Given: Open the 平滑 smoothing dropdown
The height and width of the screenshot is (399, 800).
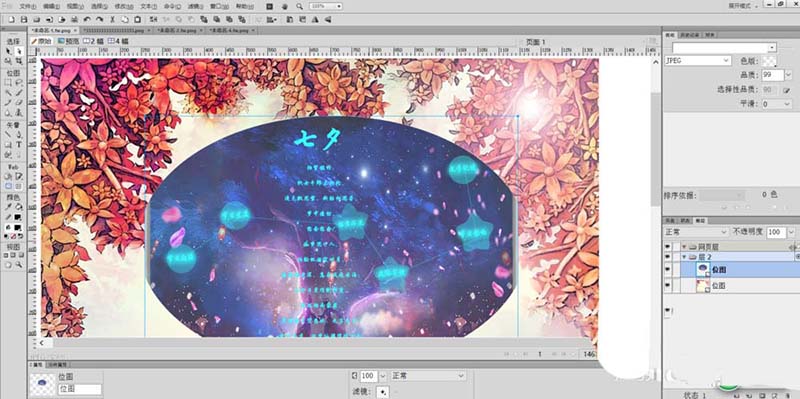Looking at the screenshot, I should click(777, 104).
